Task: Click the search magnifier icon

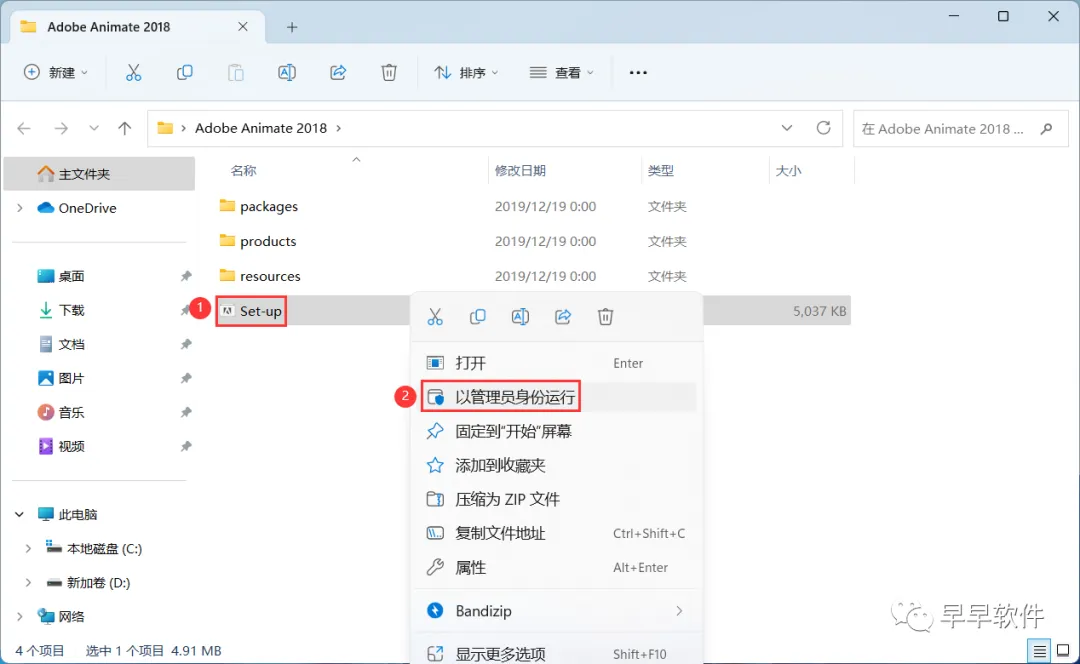Action: tap(1046, 129)
